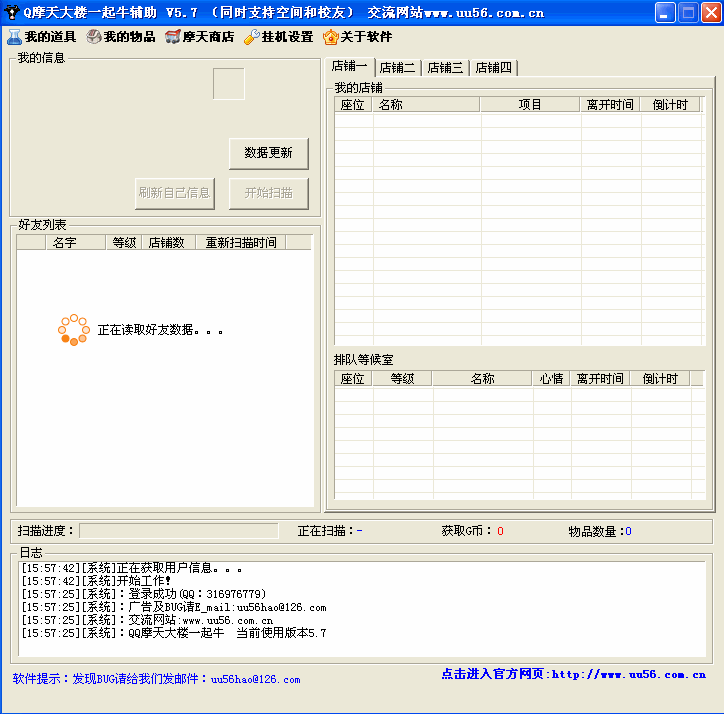Sort friend list by 店铺数 column

169,242
